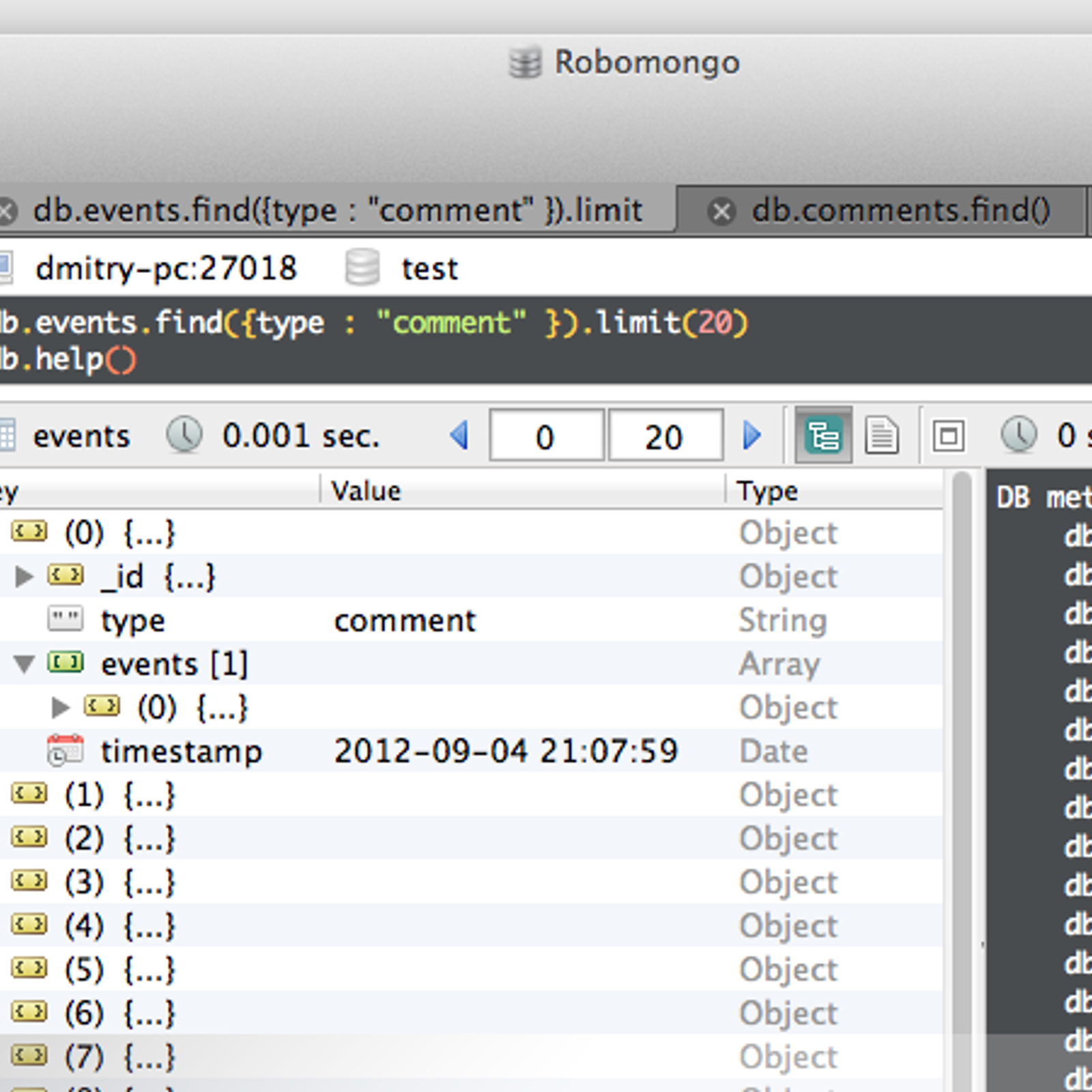1092x1092 pixels.
Task: Select the (6) {...} object row
Action: (471, 1013)
